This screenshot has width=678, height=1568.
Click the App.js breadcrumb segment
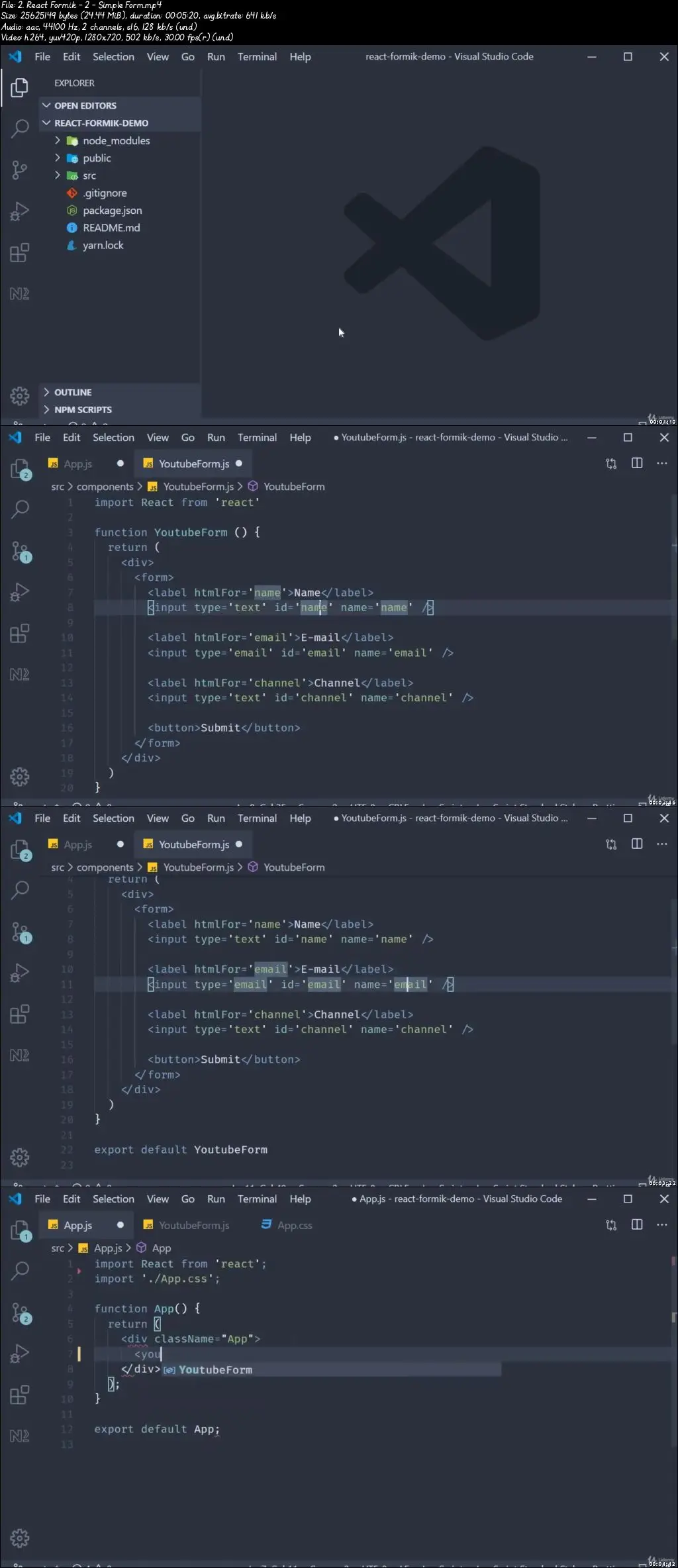coord(107,1248)
